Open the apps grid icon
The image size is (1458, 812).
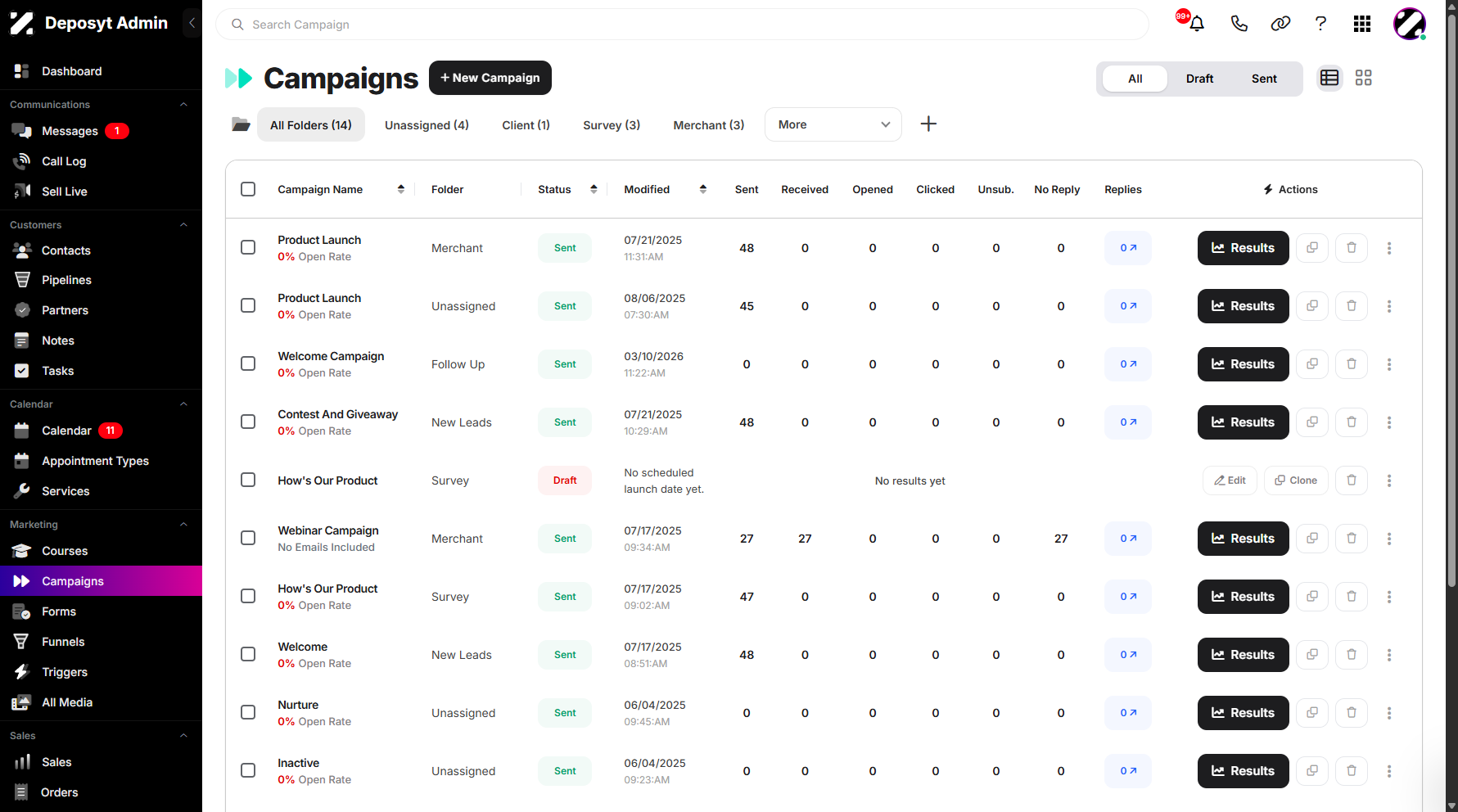[1362, 24]
